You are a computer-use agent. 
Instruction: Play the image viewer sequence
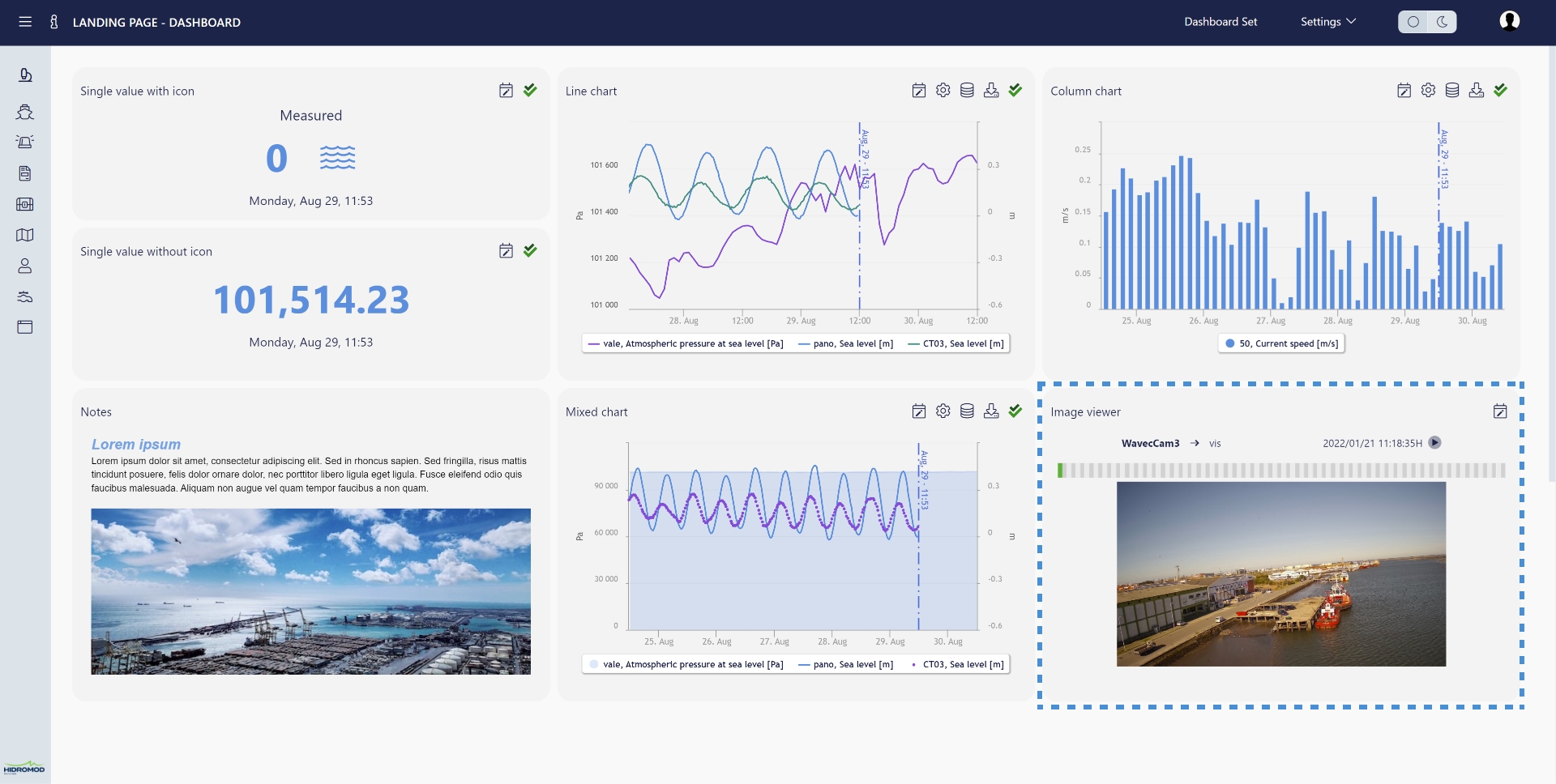1434,443
